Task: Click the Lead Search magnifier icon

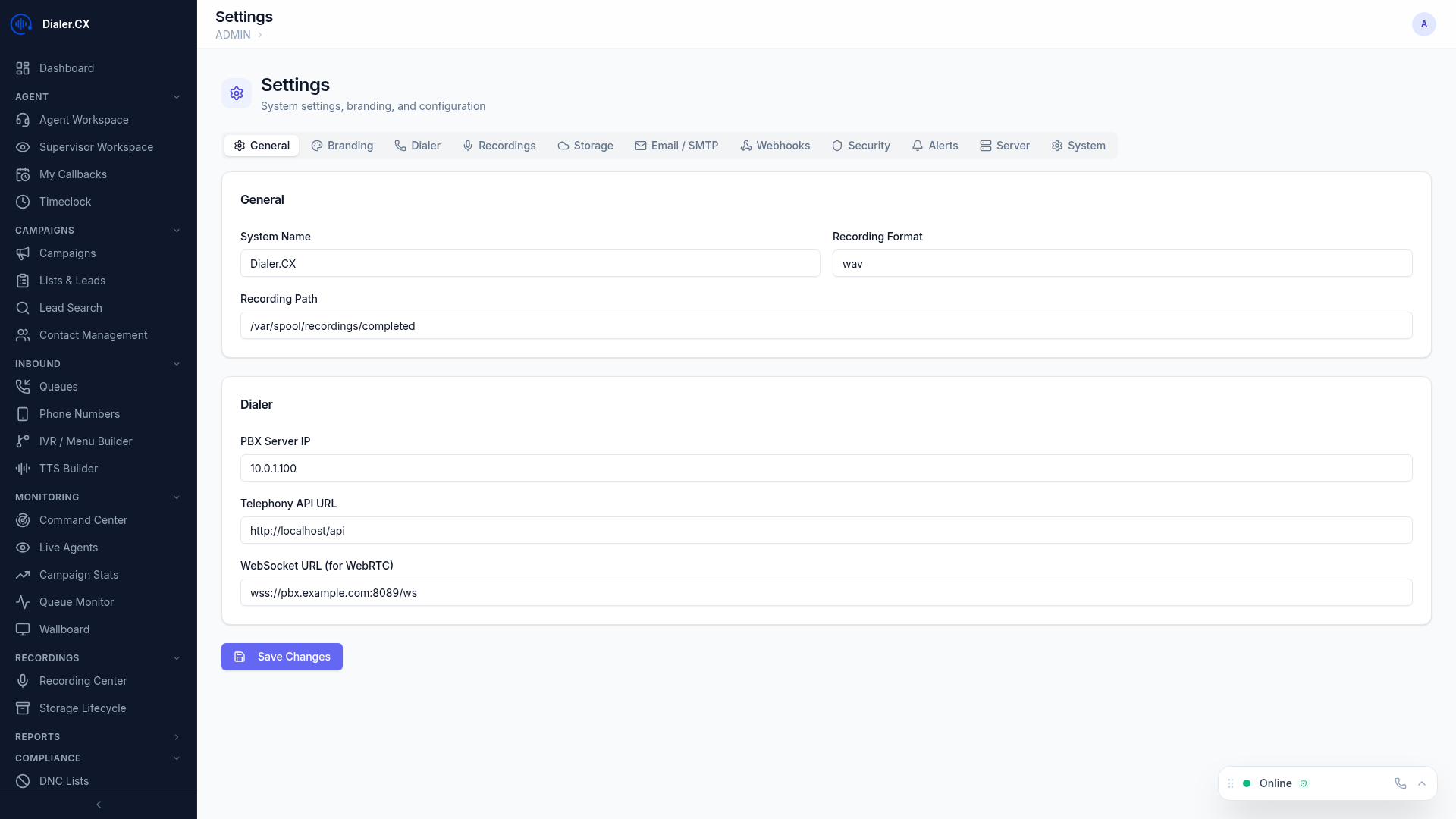Action: pos(23,308)
